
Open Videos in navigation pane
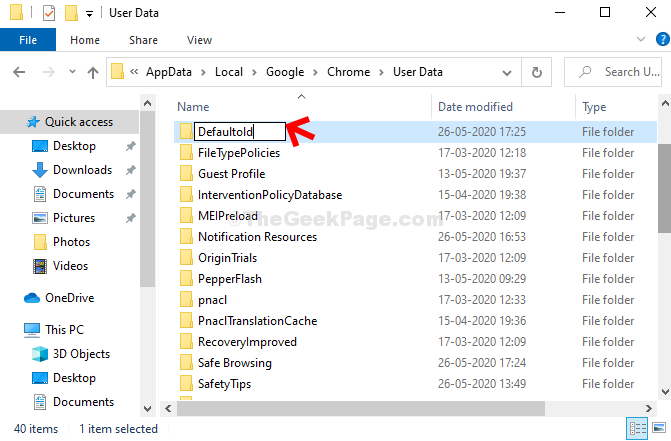pyautogui.click(x=70, y=266)
